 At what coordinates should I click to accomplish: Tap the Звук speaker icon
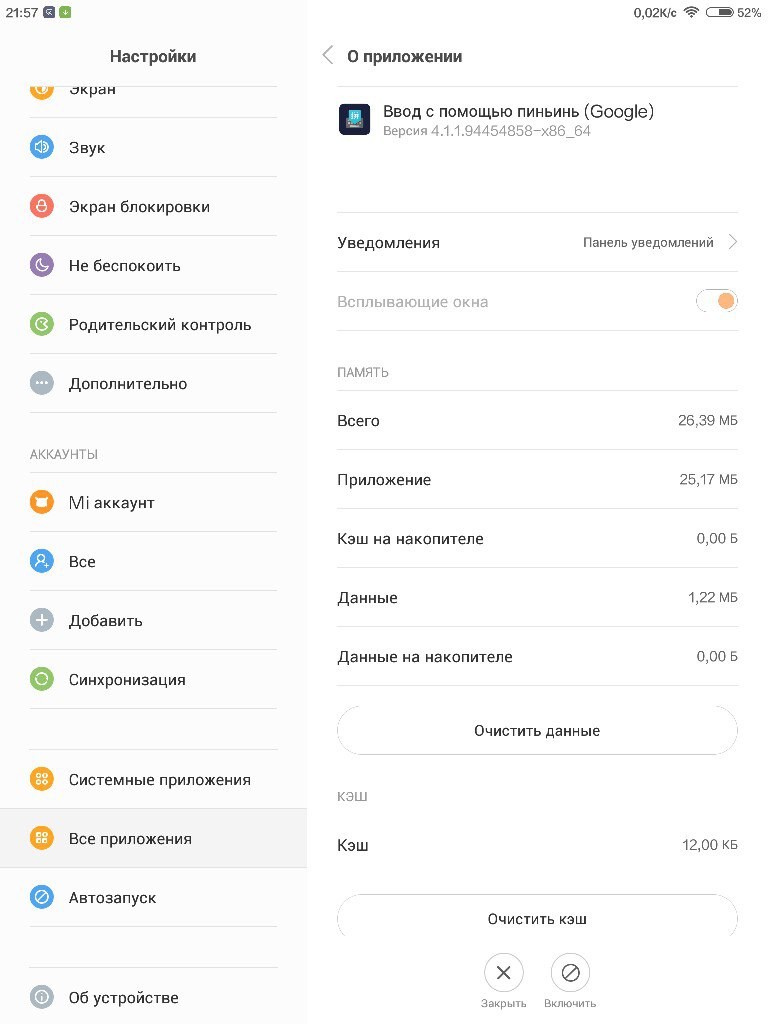coord(42,147)
